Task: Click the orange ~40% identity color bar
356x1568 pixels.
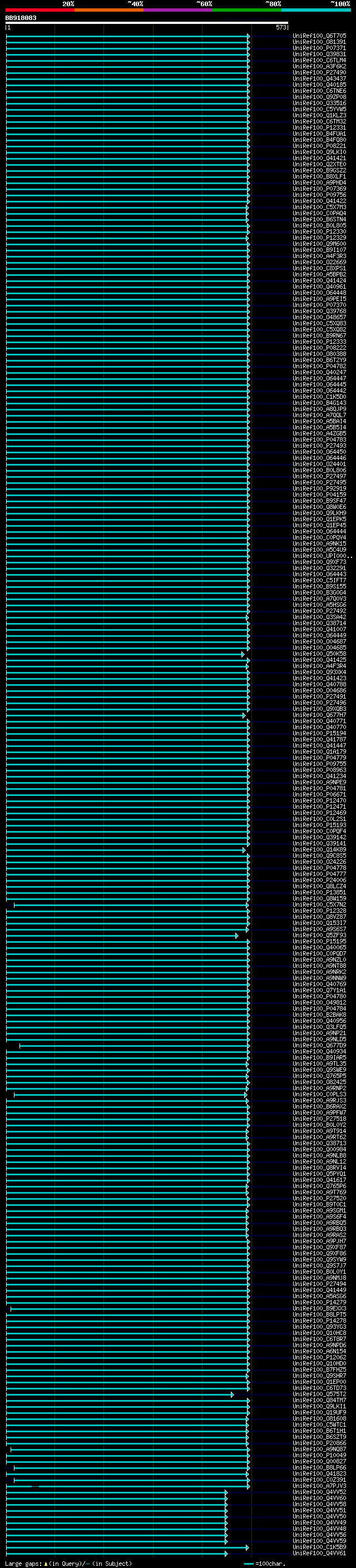Action: (109, 10)
